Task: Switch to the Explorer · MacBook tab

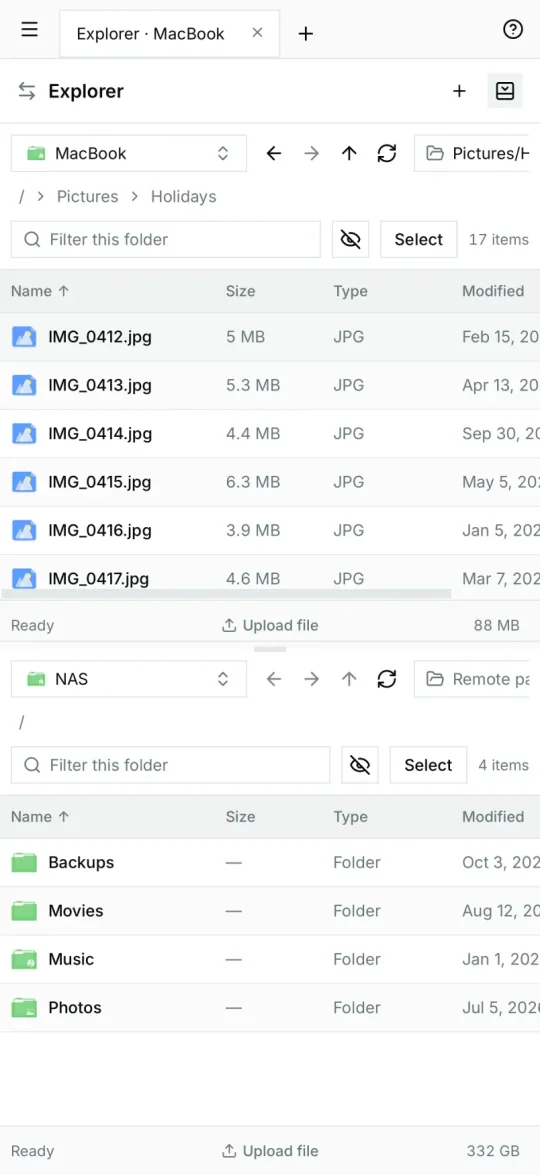Action: pyautogui.click(x=169, y=34)
